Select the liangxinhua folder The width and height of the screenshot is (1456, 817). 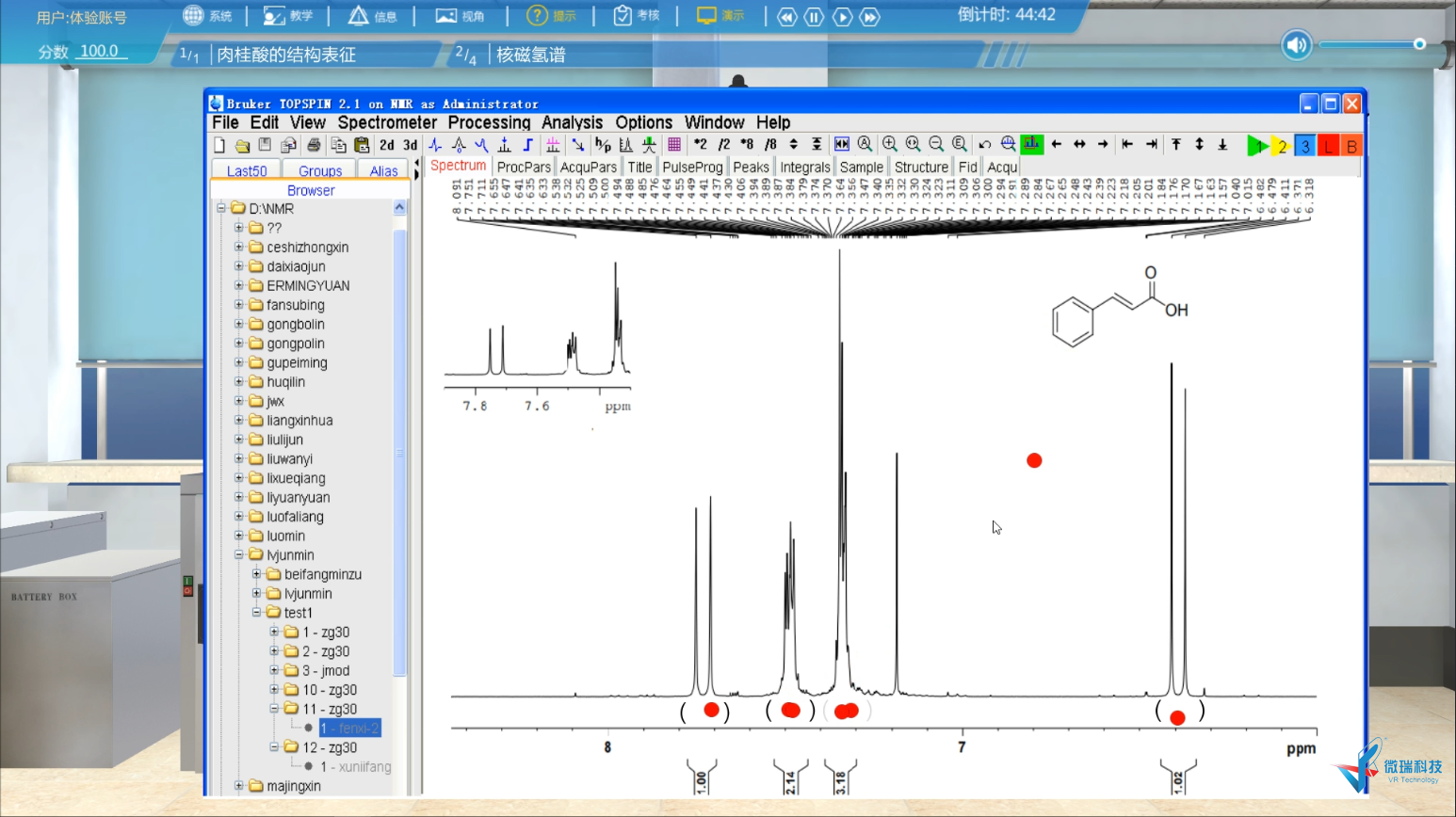299,420
